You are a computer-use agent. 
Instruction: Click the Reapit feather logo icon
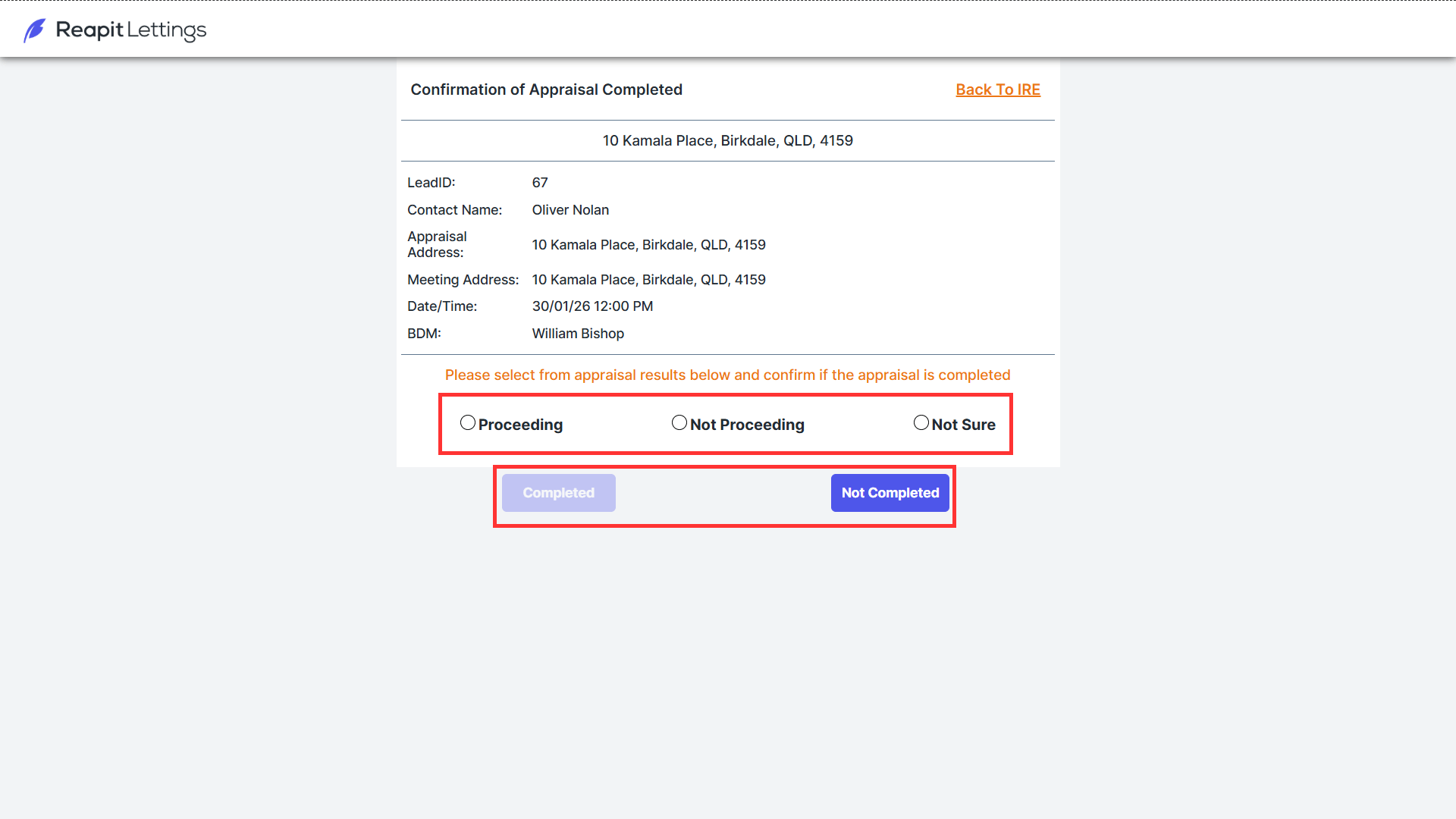click(x=35, y=30)
